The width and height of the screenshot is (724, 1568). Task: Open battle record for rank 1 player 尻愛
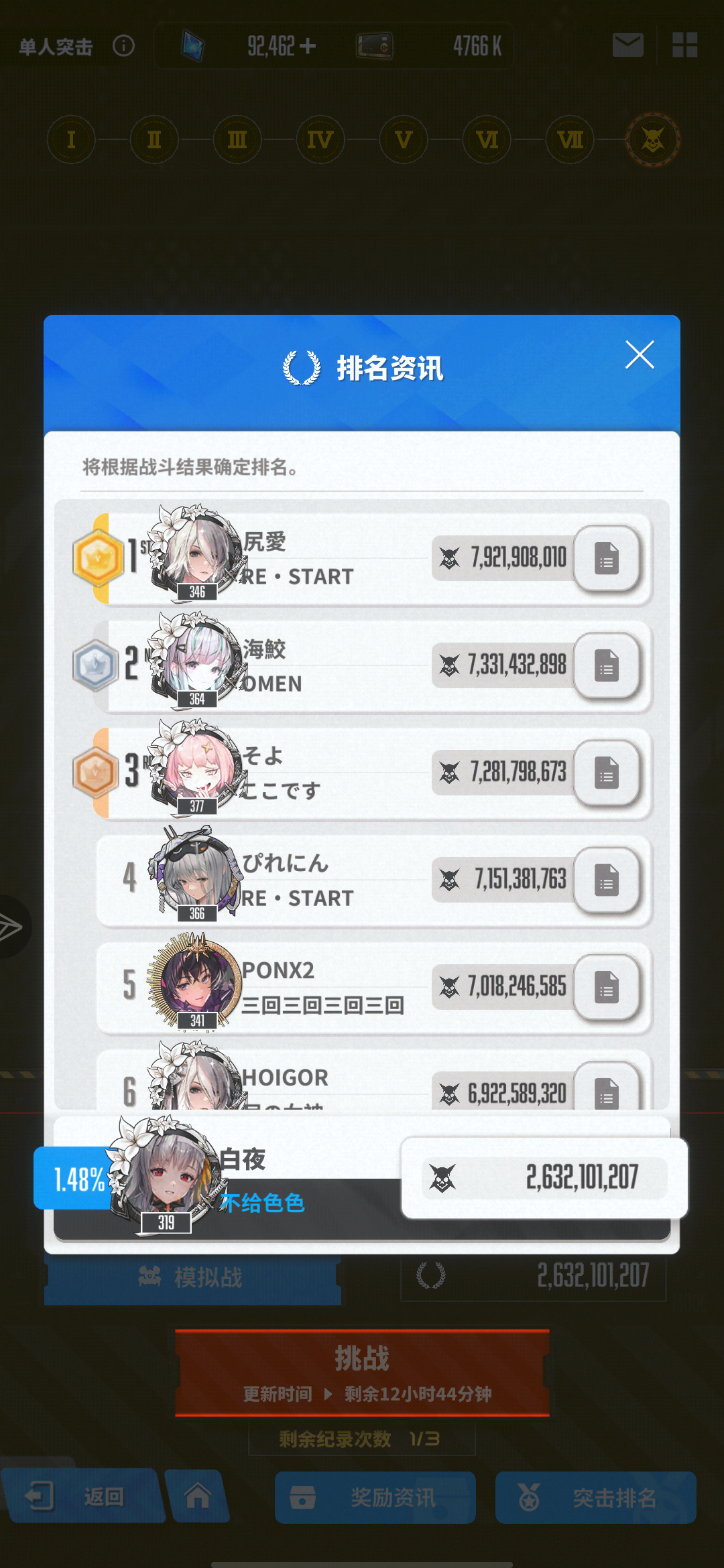point(607,558)
